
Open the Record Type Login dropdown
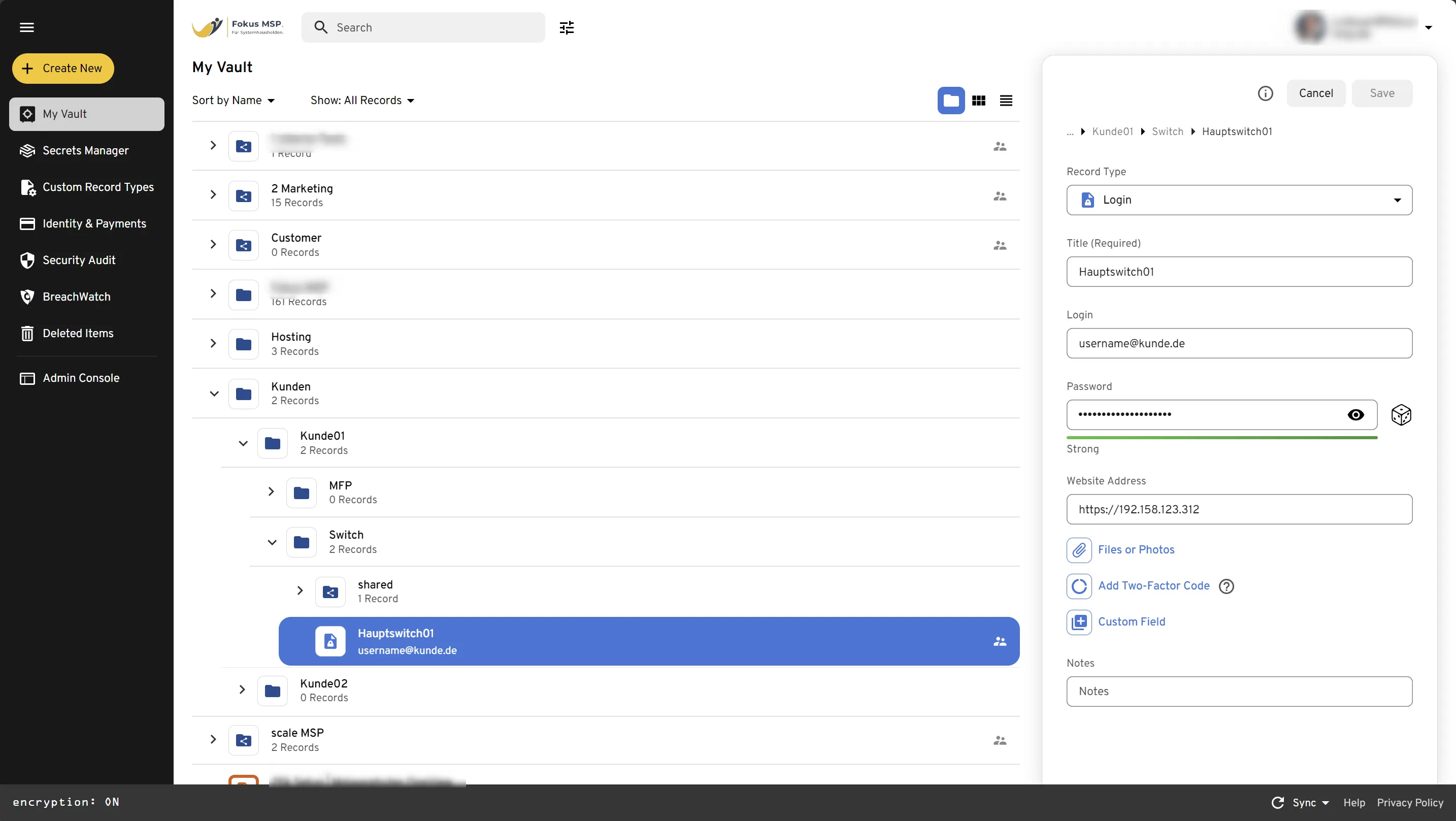pos(1239,200)
